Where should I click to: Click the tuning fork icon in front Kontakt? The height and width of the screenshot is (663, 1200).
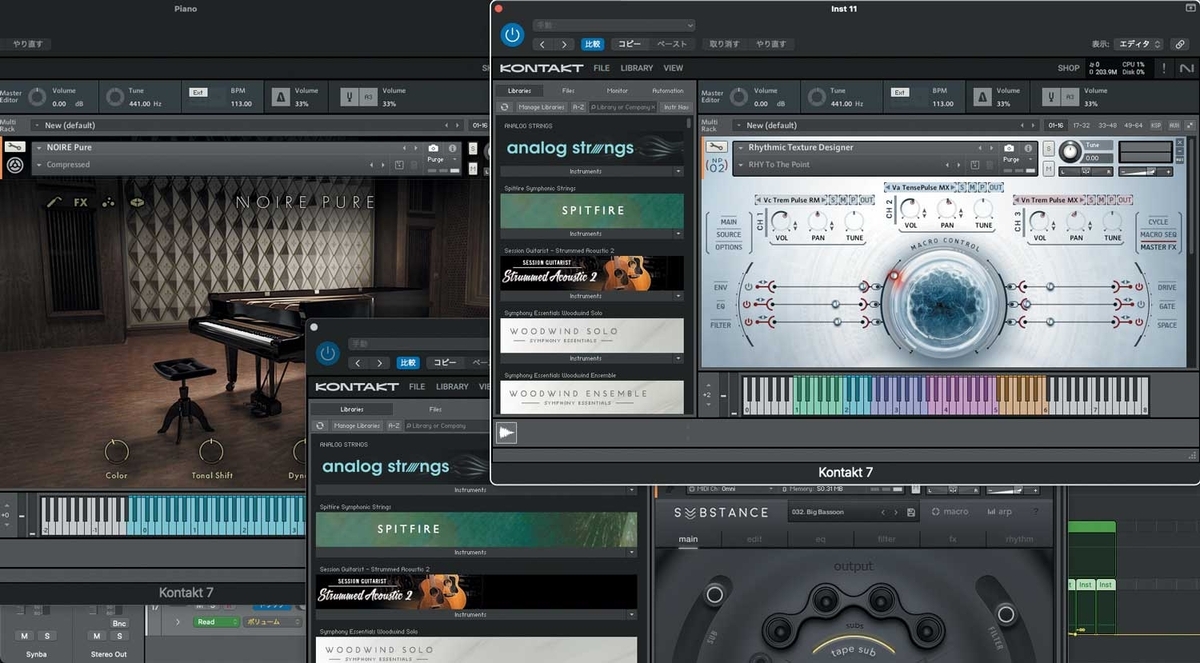1050,97
